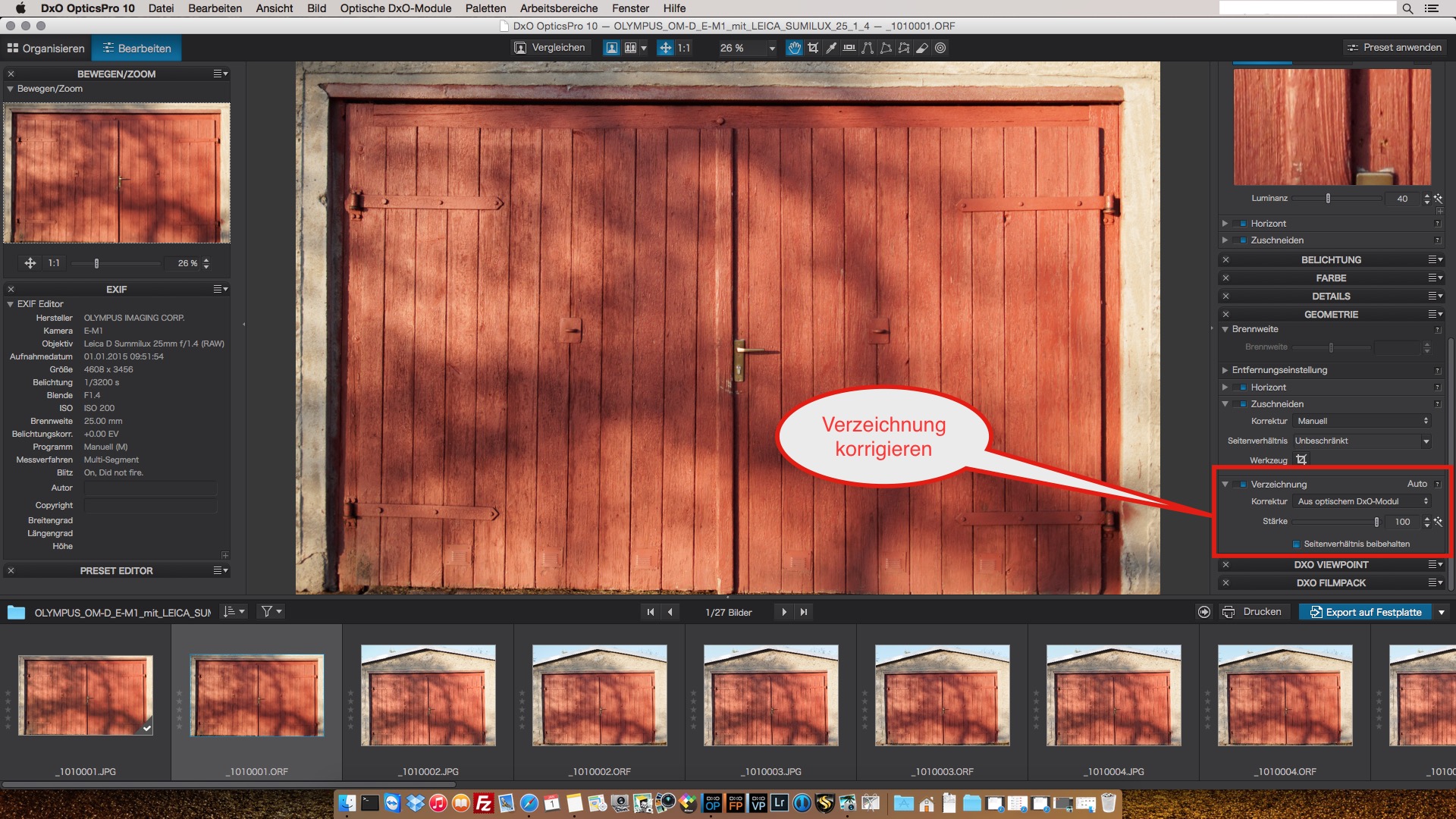This screenshot has width=1456, height=819.
Task: Open Lightroom from the Dock
Action: click(780, 802)
